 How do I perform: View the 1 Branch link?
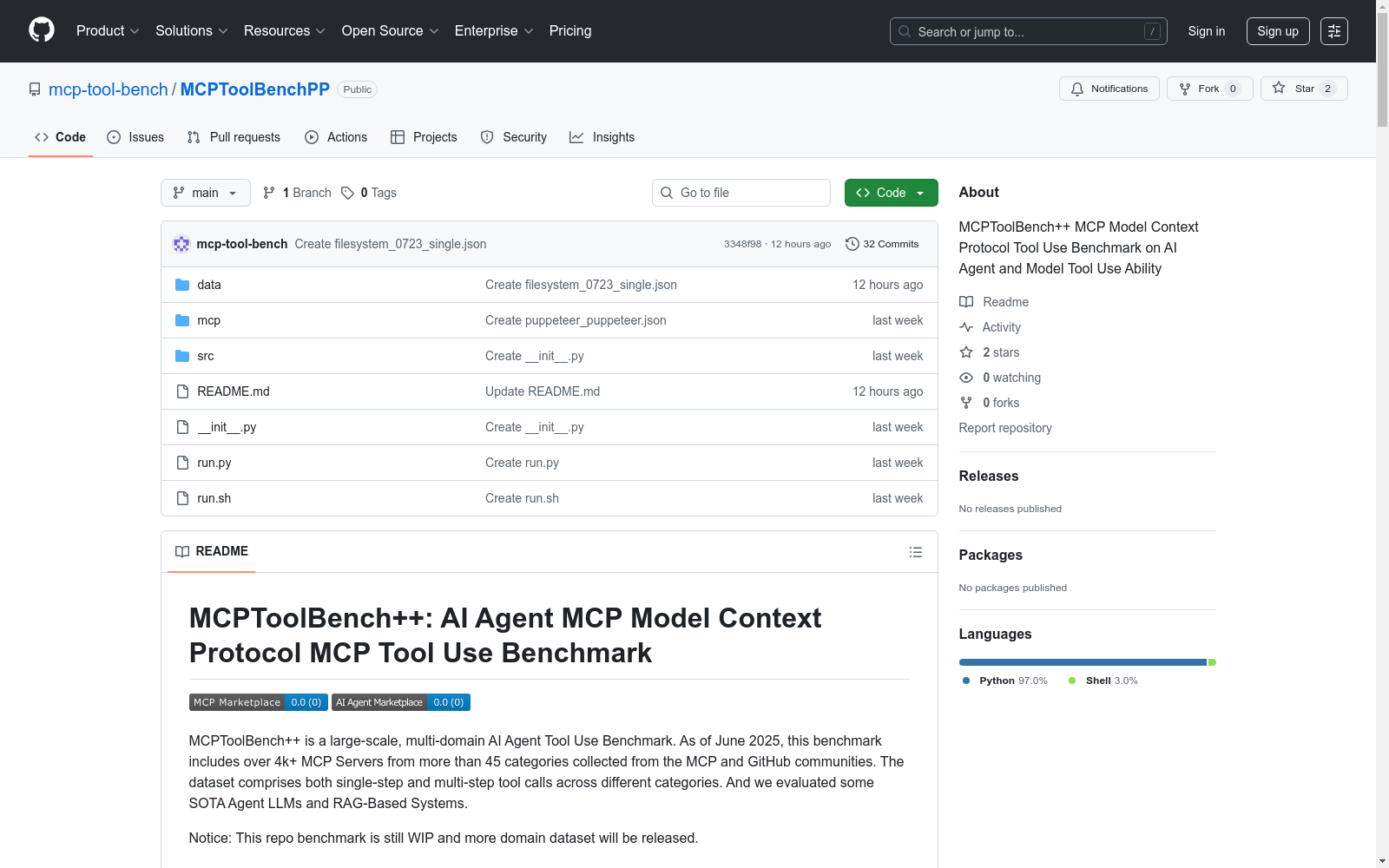coord(297,193)
